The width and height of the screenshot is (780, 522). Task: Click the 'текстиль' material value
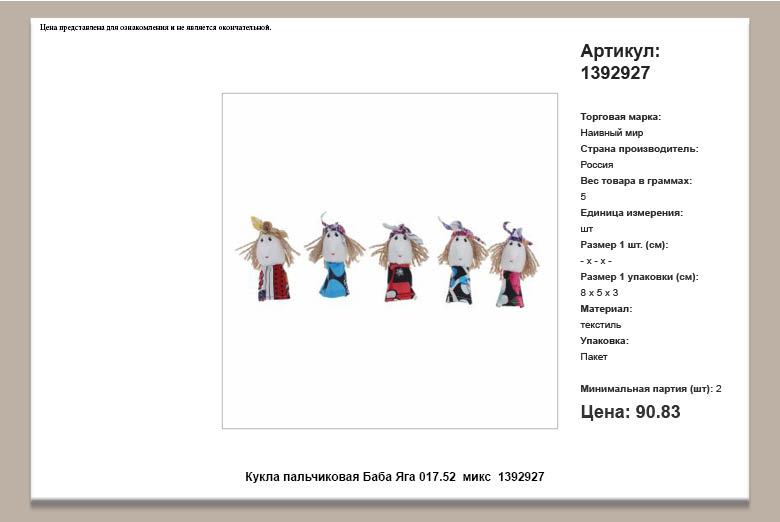(x=600, y=325)
